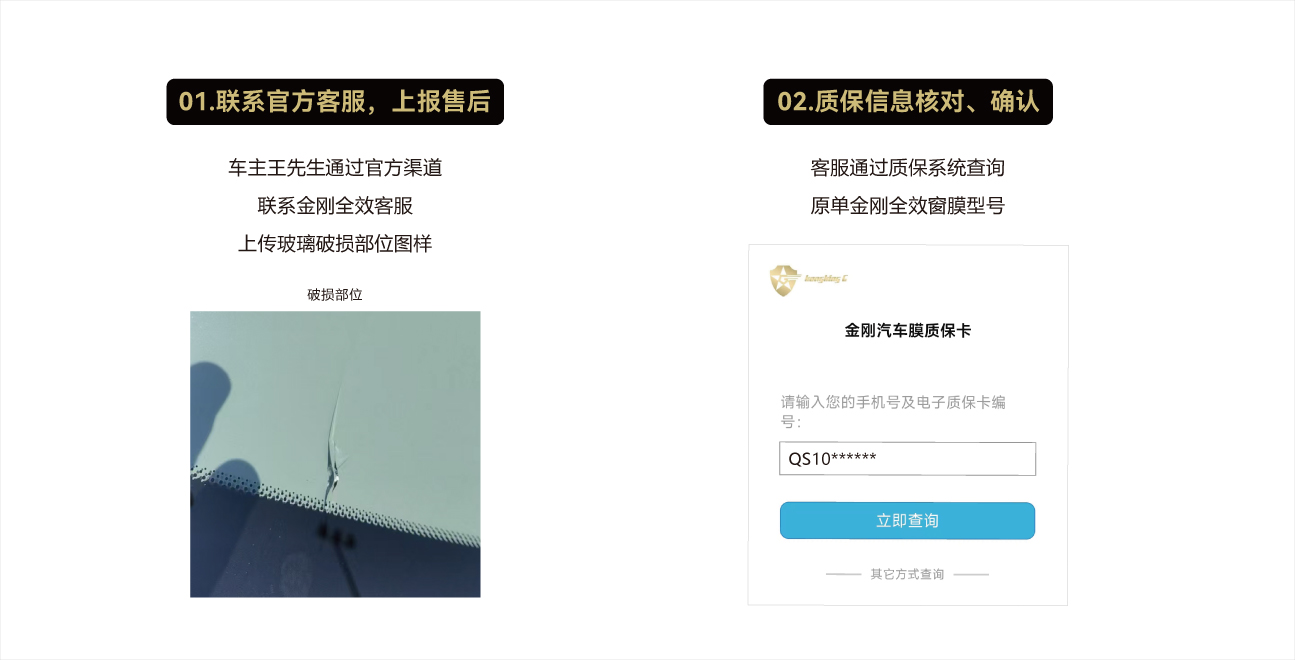The image size is (1295, 660).
Task: Click the text 上传玻璃破损部位图样
Action: point(335,244)
